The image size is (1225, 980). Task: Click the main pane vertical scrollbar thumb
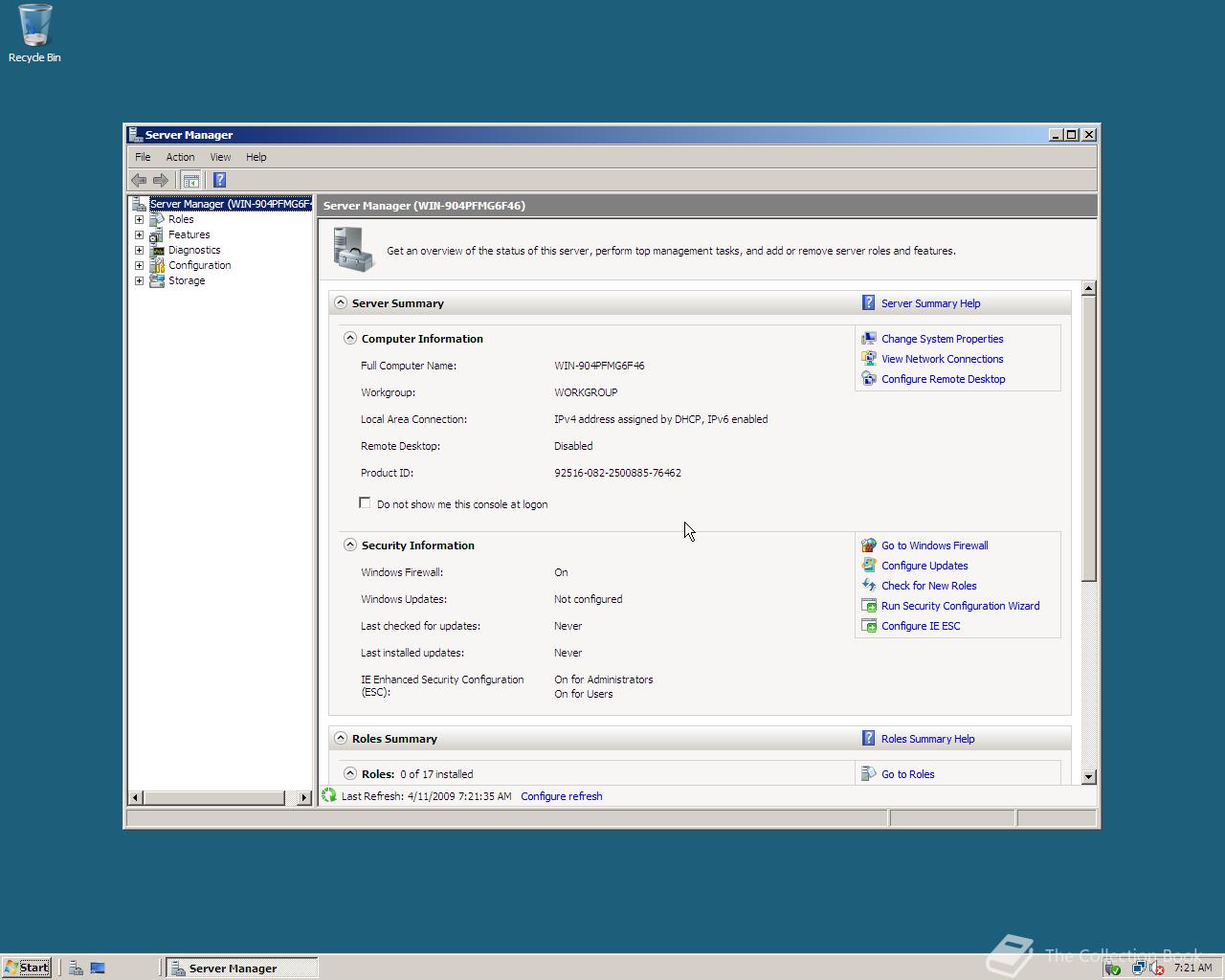pyautogui.click(x=1088, y=438)
